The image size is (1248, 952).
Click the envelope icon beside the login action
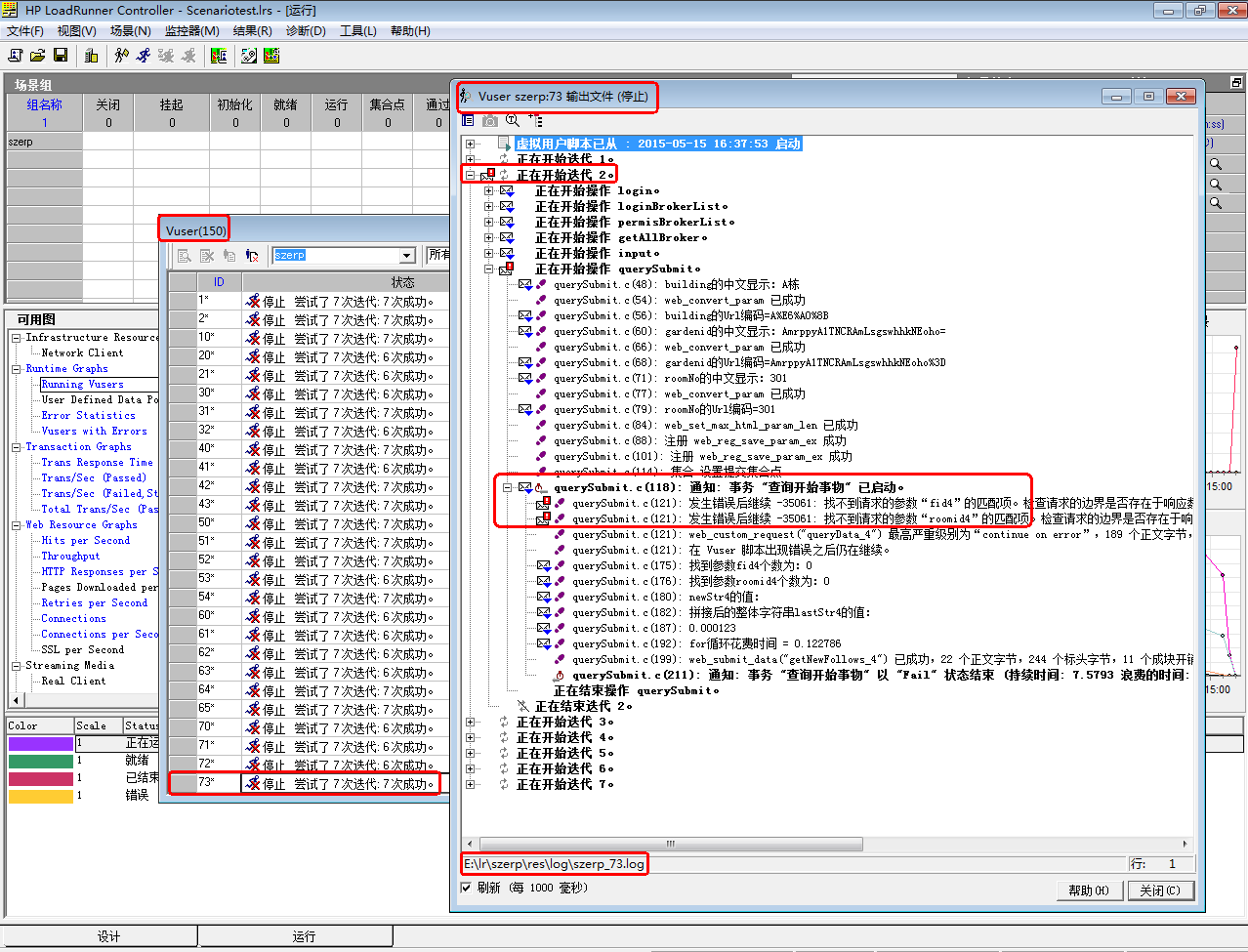pos(507,190)
